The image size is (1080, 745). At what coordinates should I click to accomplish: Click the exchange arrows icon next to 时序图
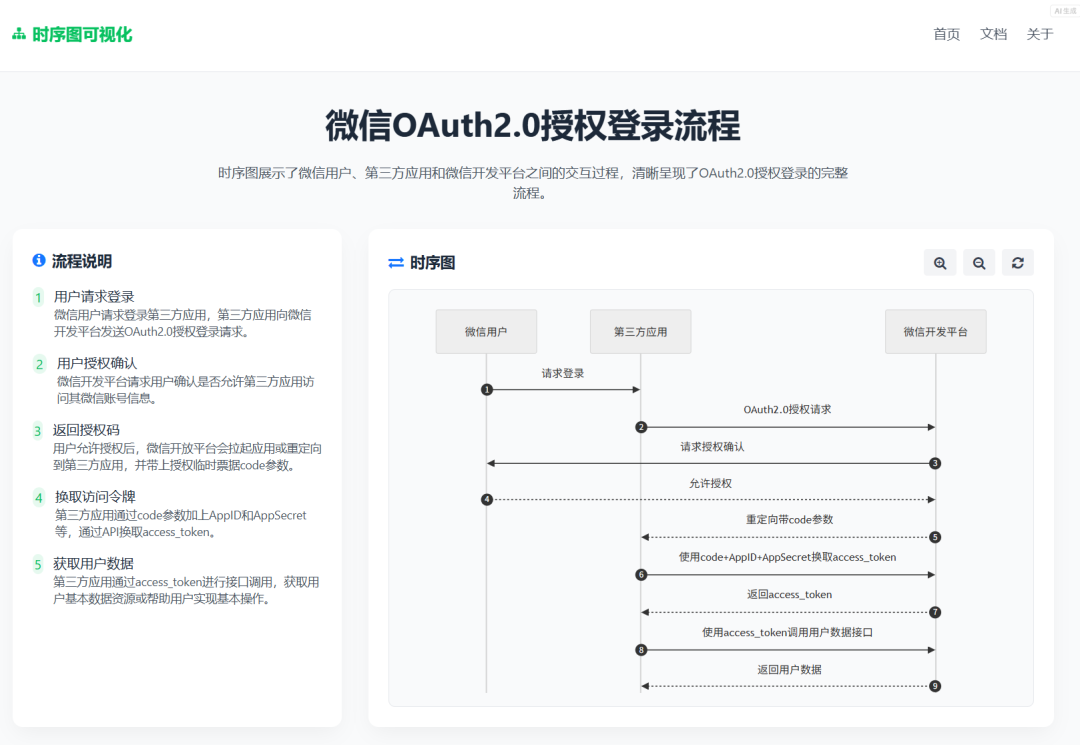click(x=395, y=262)
